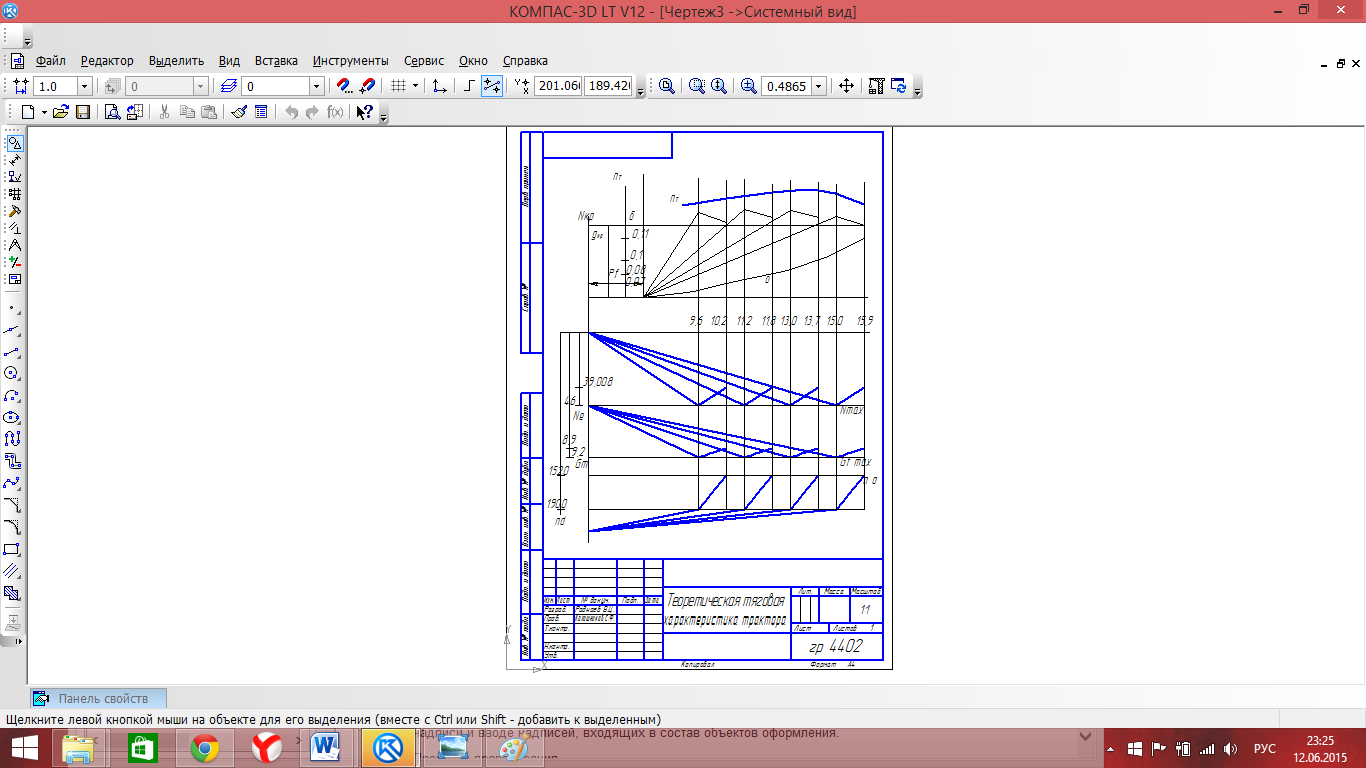Click the zoom by frame icon
The width and height of the screenshot is (1366, 768).
697,86
